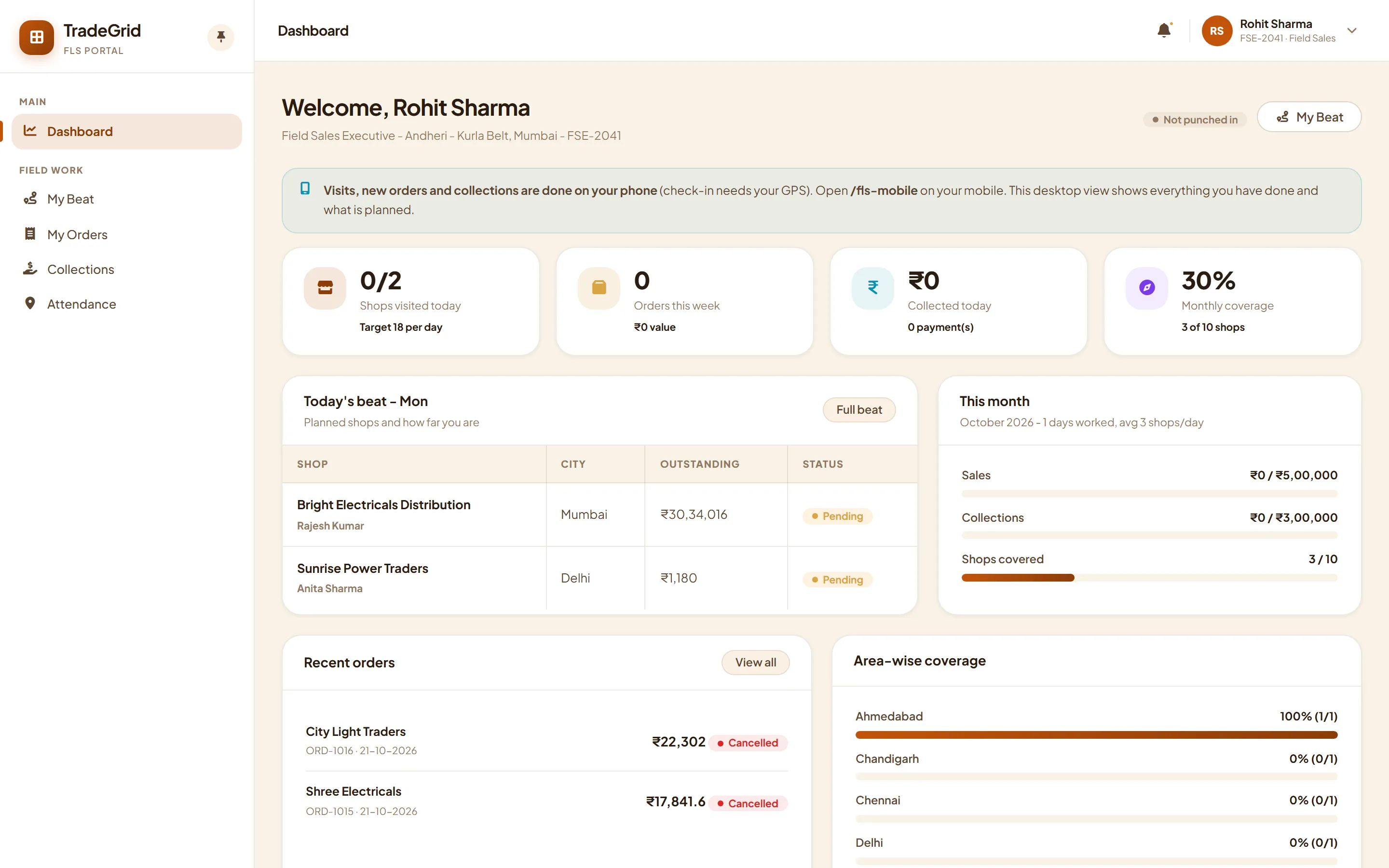
Task: Click the My Beat button in header
Action: tap(1308, 117)
